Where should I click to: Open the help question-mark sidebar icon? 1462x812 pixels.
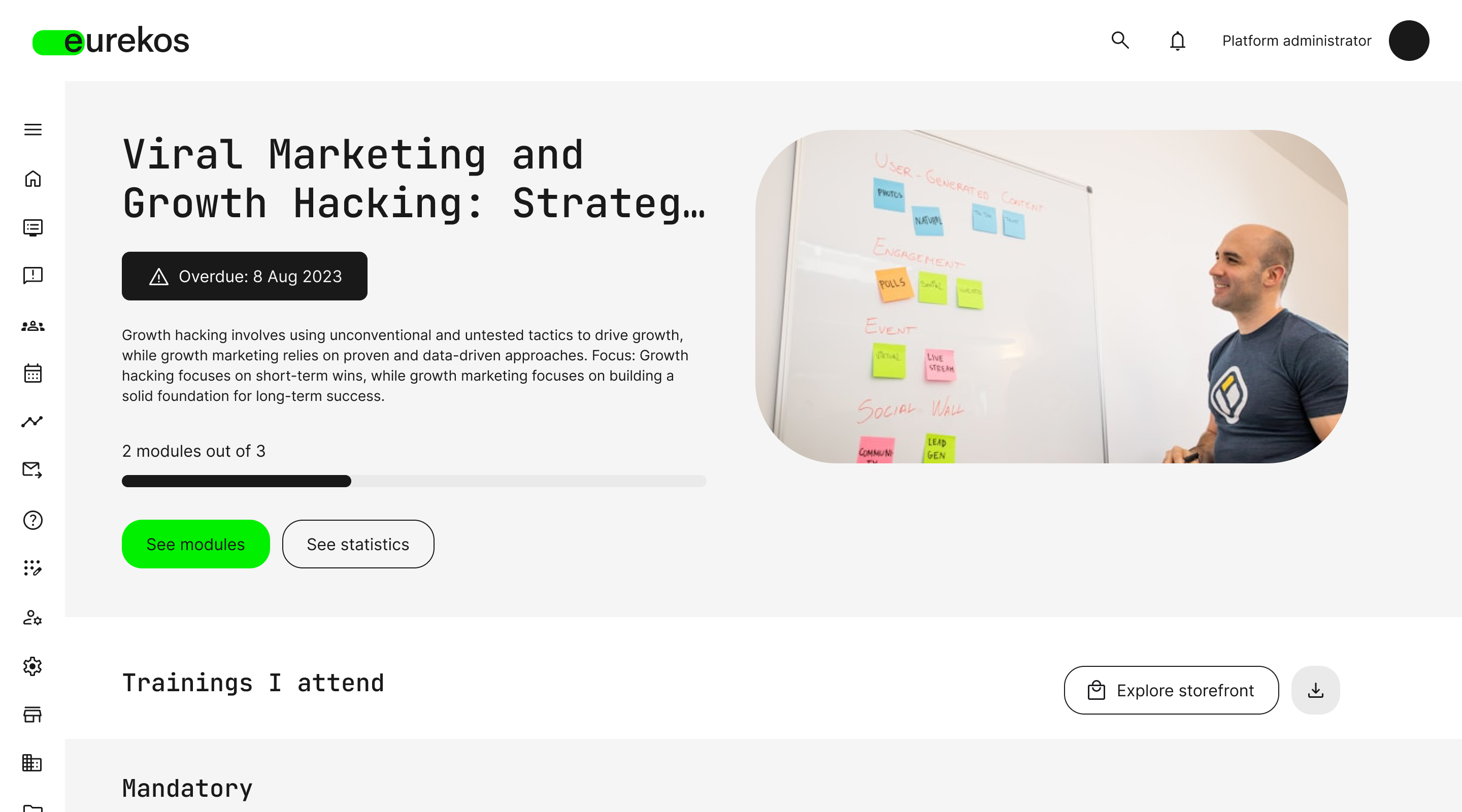[x=33, y=520]
